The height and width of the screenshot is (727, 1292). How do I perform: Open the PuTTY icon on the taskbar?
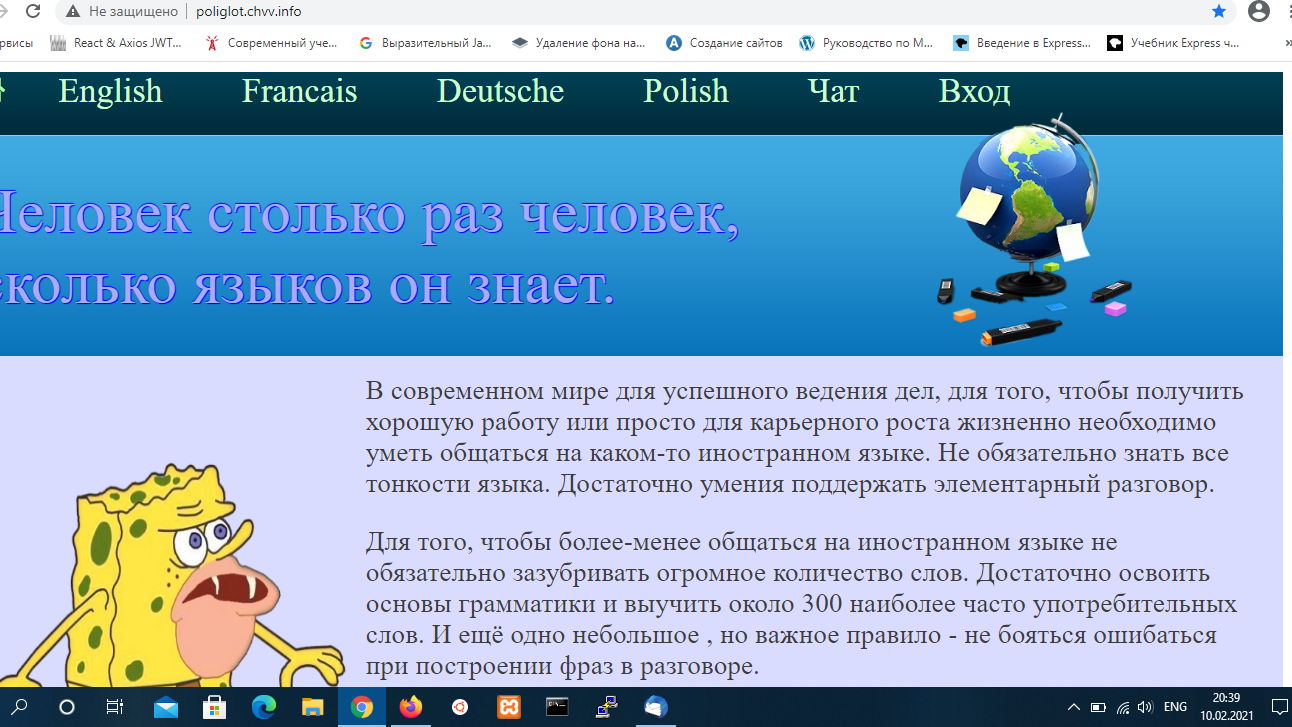(606, 707)
